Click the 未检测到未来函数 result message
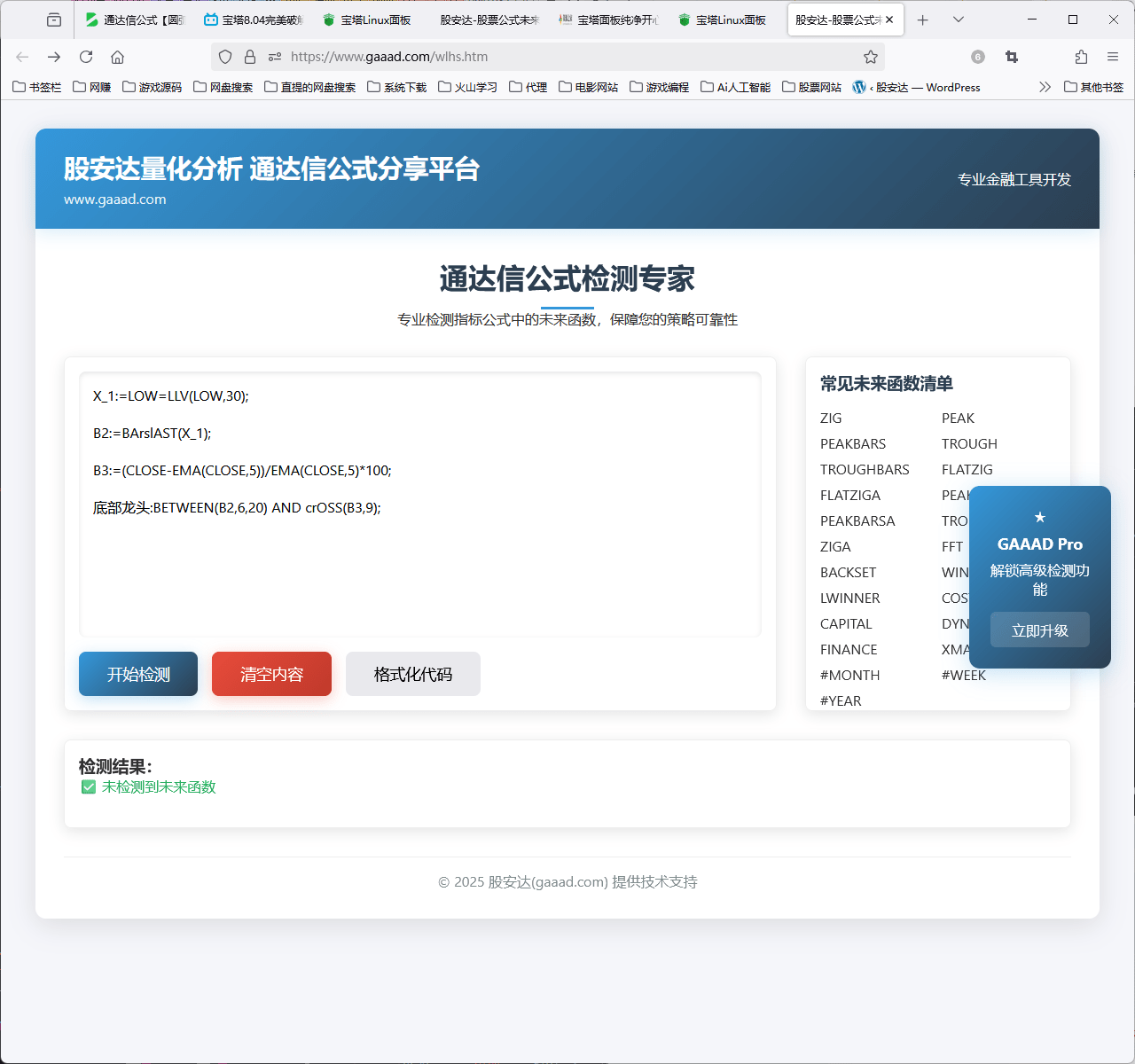The width and height of the screenshot is (1135, 1064). pyautogui.click(x=159, y=786)
